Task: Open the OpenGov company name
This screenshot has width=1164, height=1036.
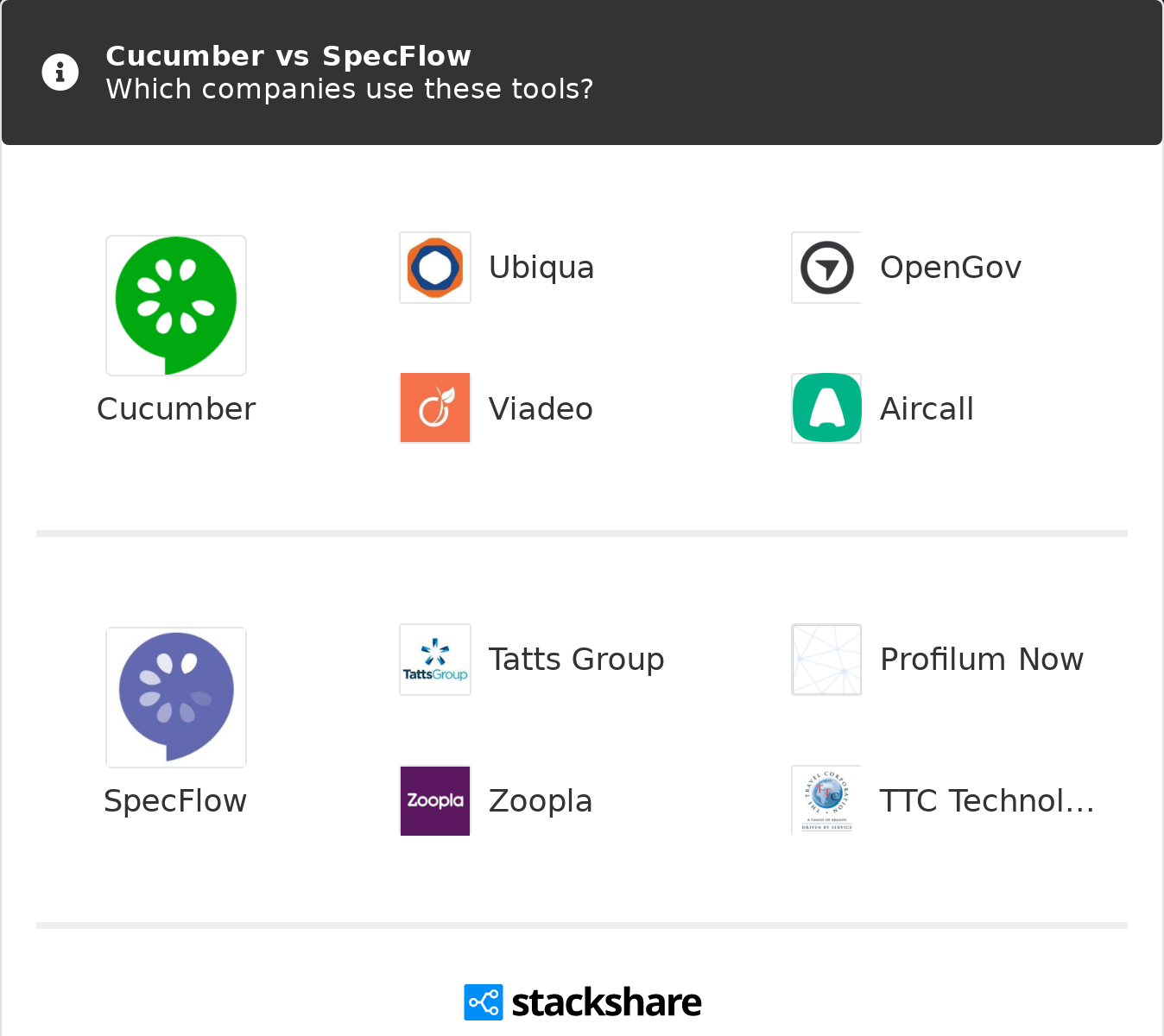Action: click(951, 268)
